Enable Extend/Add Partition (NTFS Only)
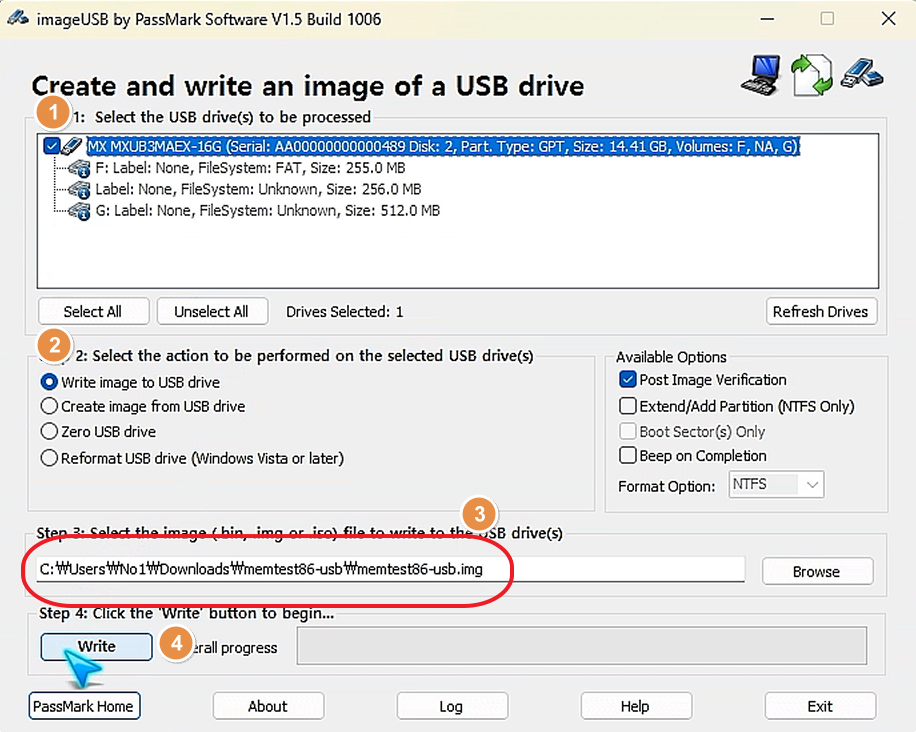Image resolution: width=916 pixels, height=732 pixels. coord(628,405)
